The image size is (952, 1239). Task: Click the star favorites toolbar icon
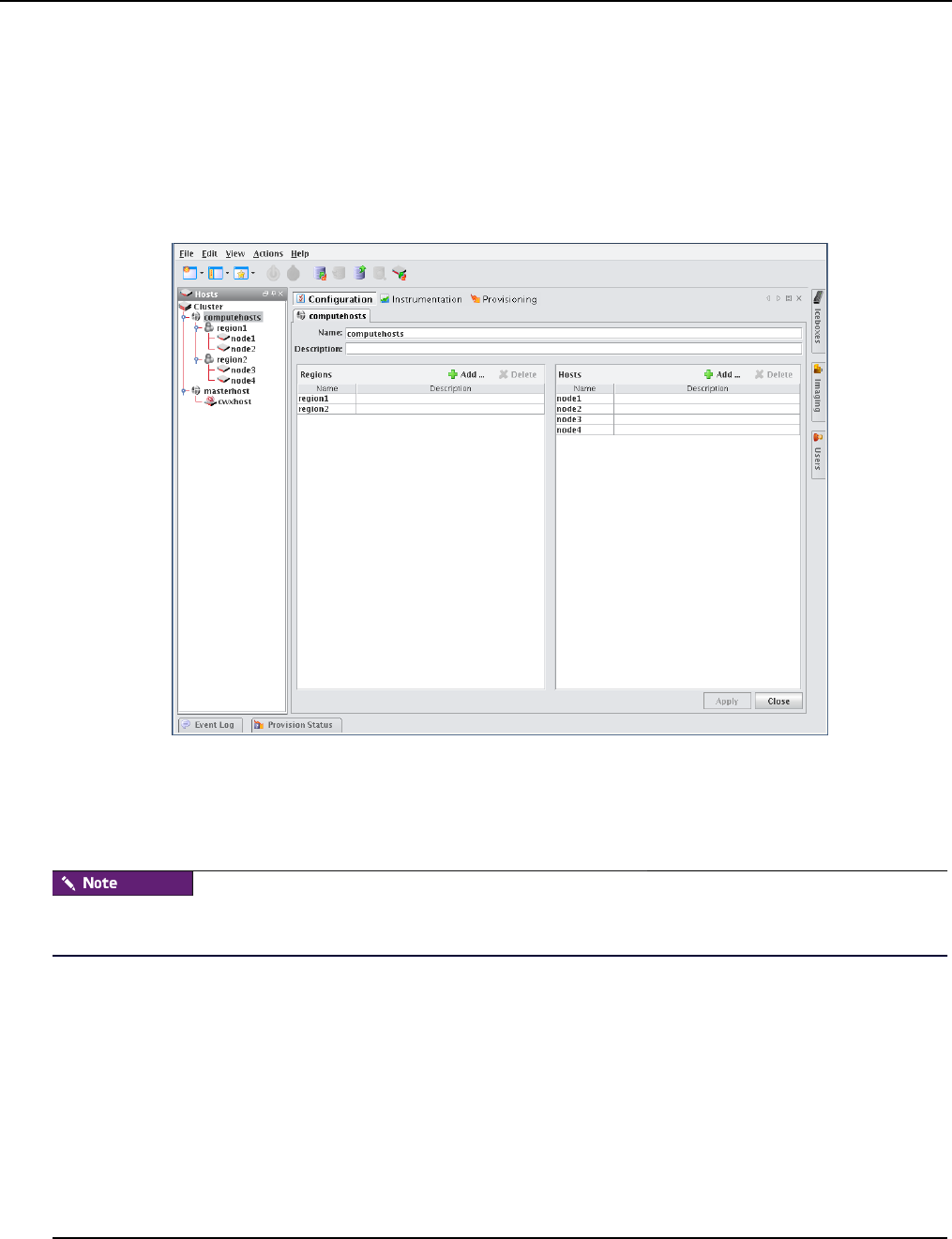tap(240, 273)
